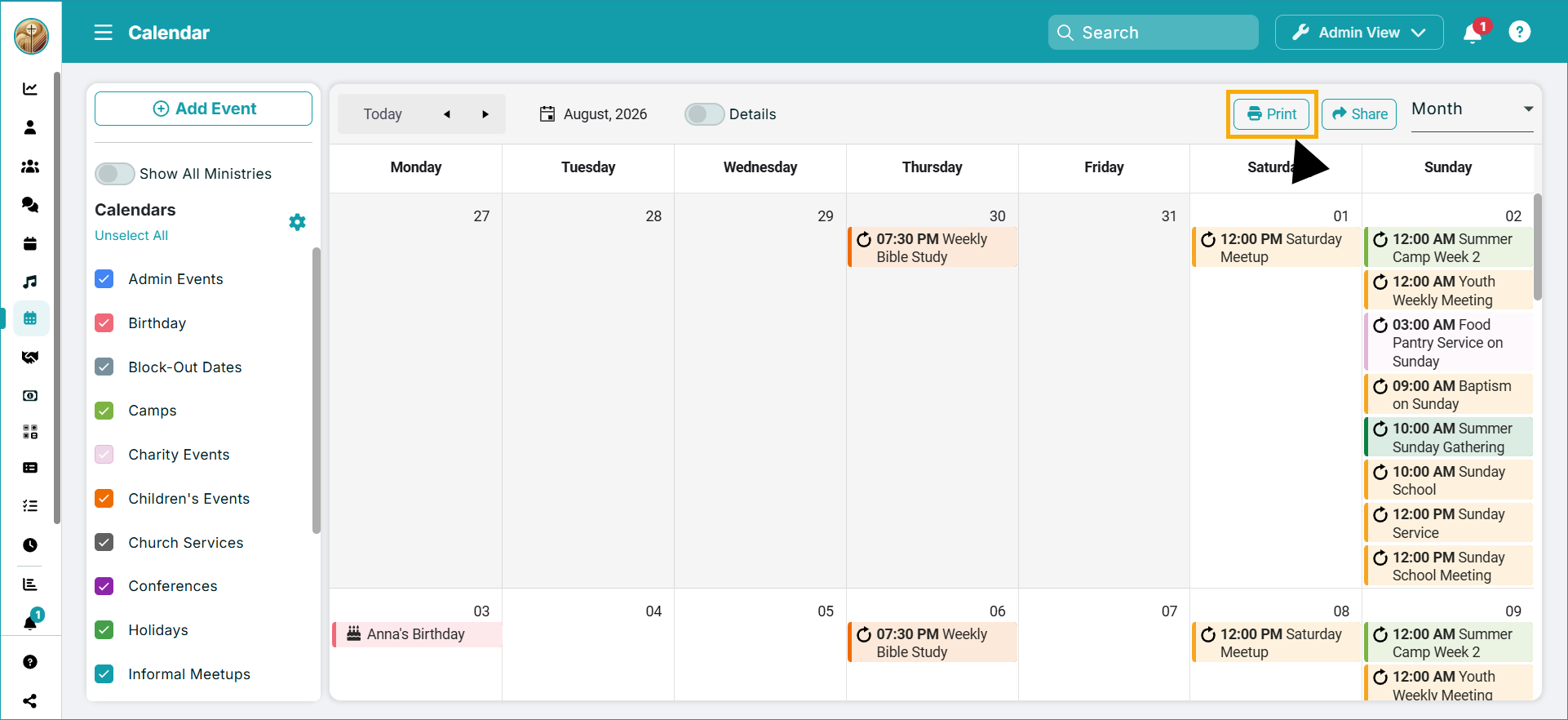Open the Admin View dropdown
This screenshot has width=1568, height=720.
pos(1359,33)
